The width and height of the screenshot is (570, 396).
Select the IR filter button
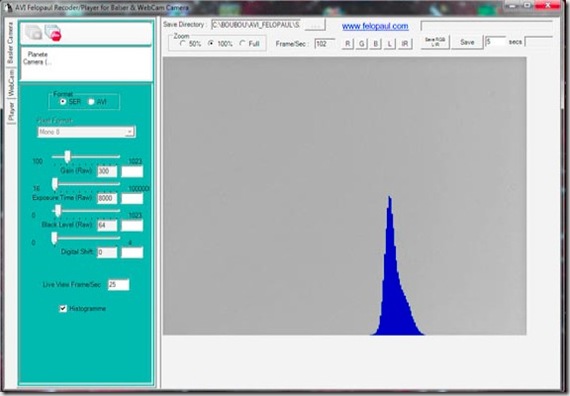pos(405,44)
